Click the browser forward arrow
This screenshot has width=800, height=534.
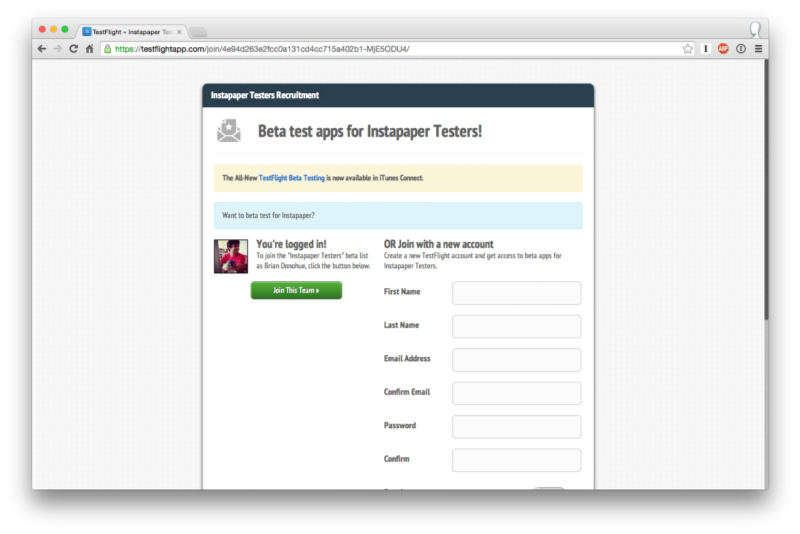coord(58,49)
